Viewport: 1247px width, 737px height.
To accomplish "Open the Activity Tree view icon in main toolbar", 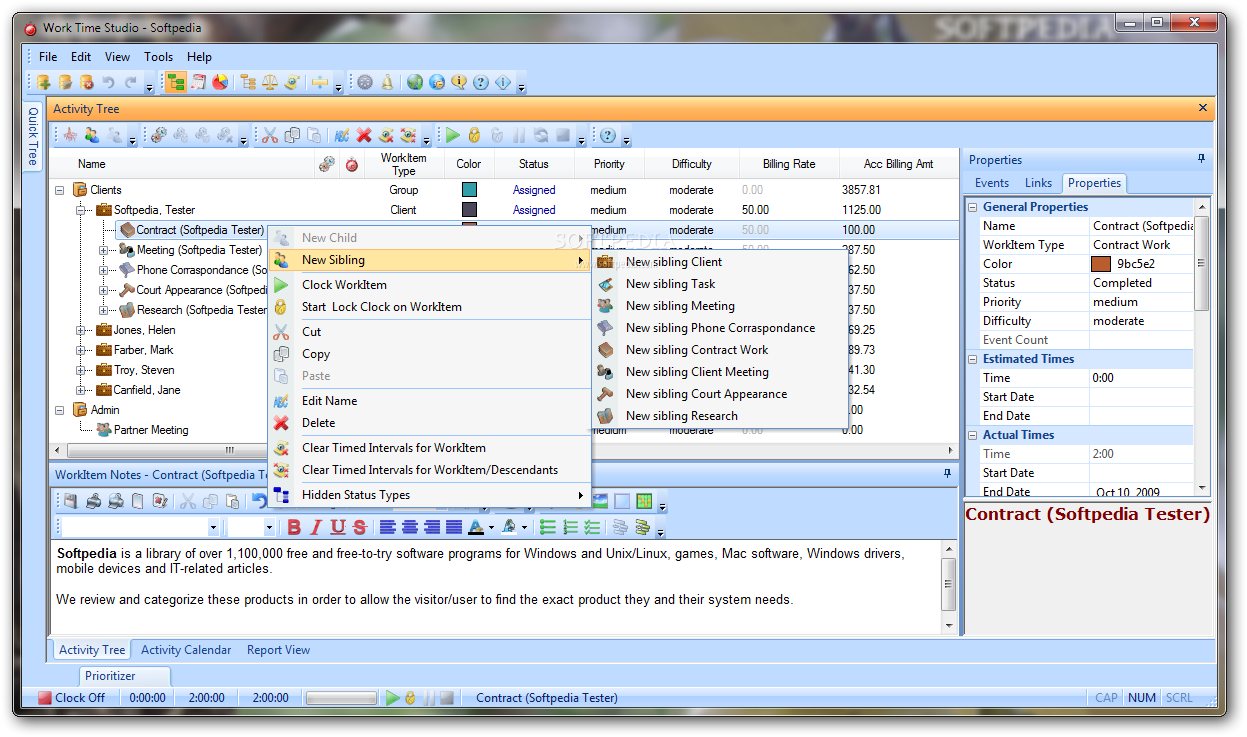I will click(x=176, y=82).
